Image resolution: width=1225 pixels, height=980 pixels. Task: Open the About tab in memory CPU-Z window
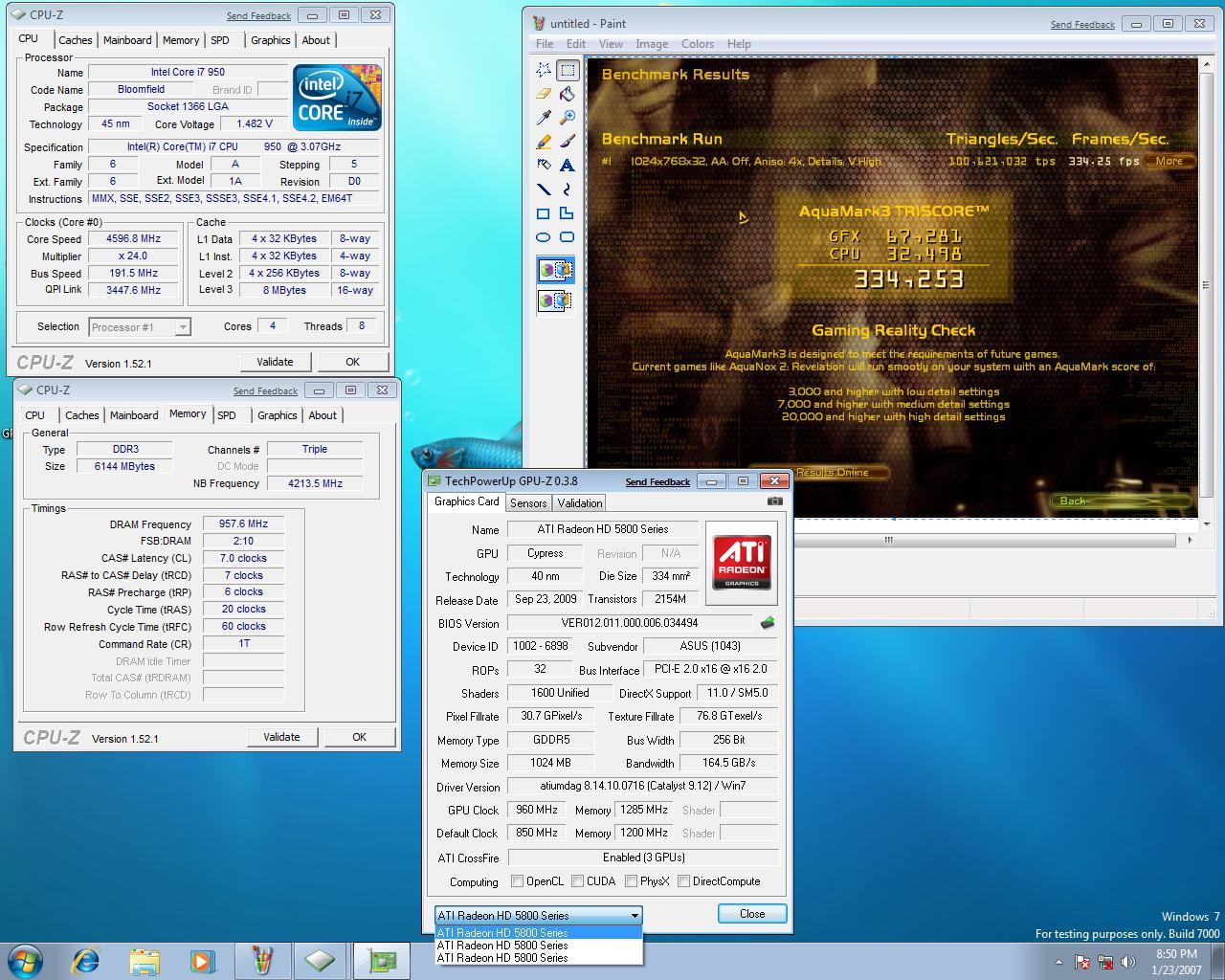tap(323, 415)
